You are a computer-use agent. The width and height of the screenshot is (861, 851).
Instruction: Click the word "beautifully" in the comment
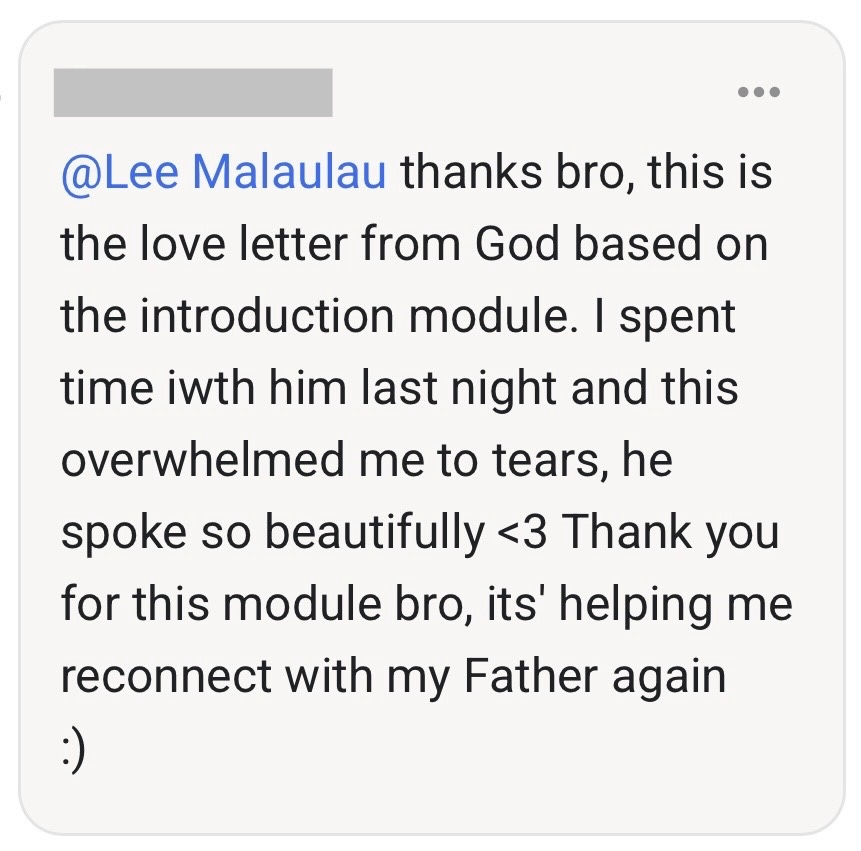(374, 533)
